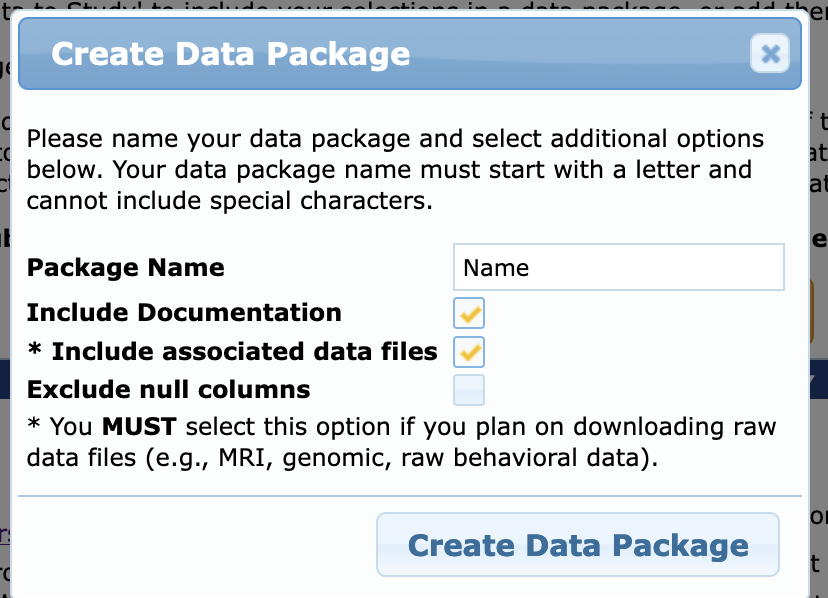Click the Create Data Package button

pyautogui.click(x=578, y=545)
